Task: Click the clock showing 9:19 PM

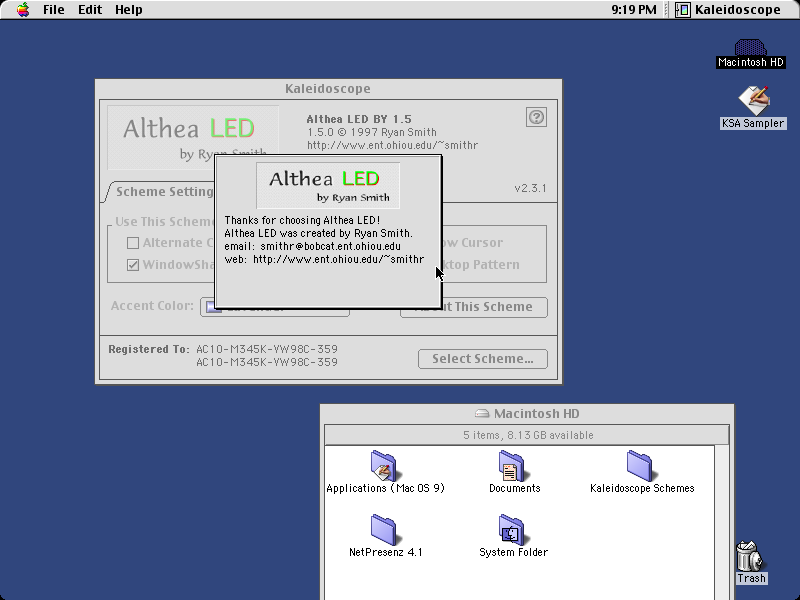Action: tap(634, 10)
